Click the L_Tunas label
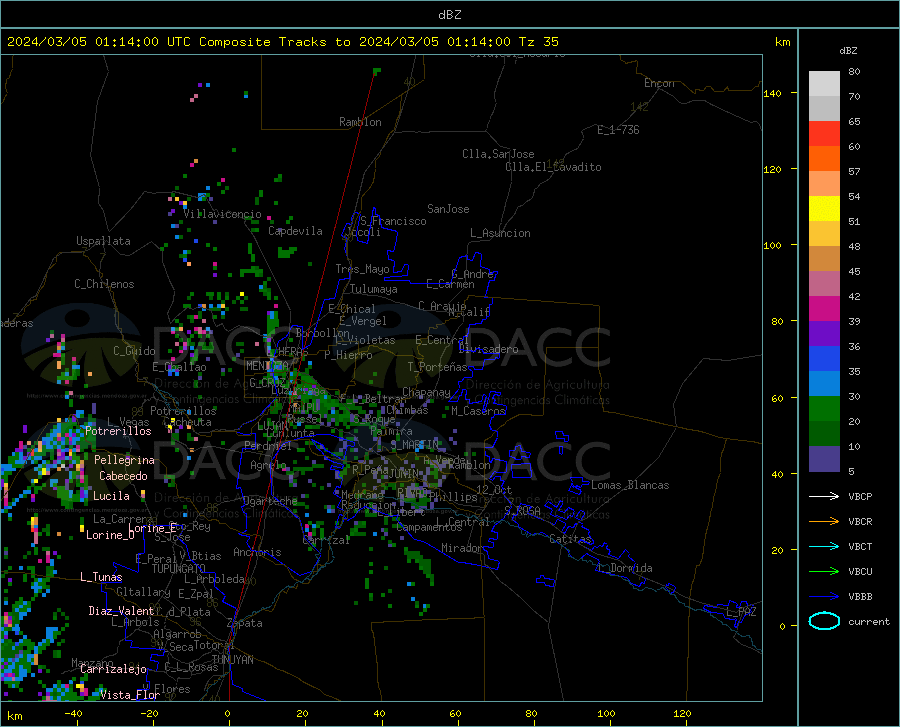Screen dimensions: 900x727 [x=101, y=577]
